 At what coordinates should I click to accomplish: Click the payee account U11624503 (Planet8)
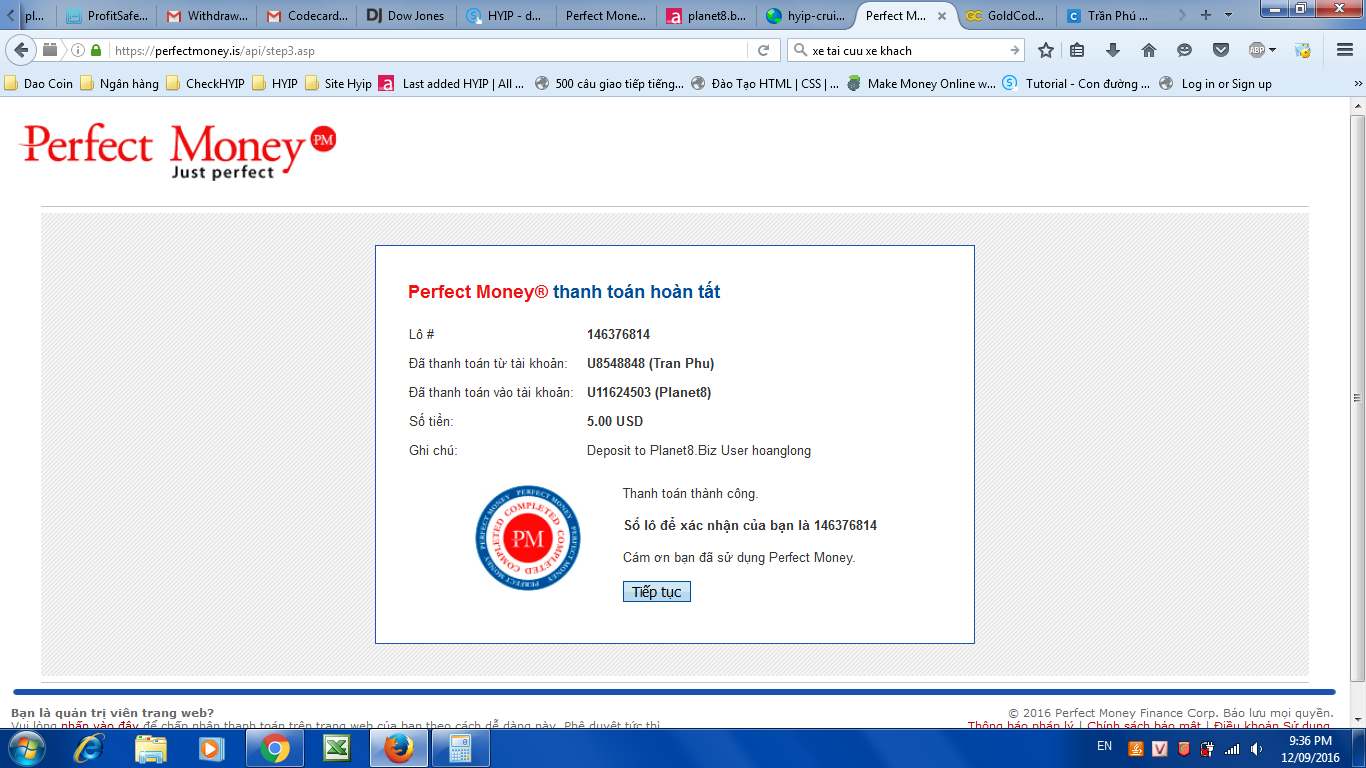coord(649,392)
